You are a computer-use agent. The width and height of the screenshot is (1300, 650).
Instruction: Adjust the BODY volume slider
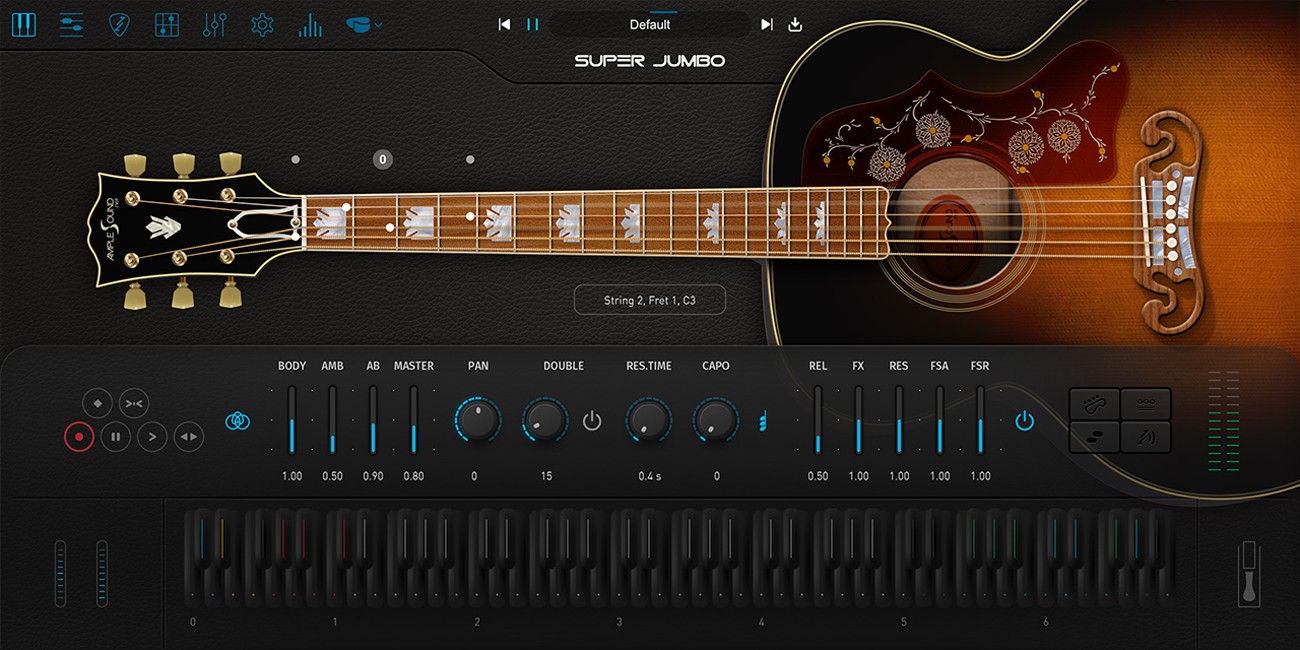292,420
